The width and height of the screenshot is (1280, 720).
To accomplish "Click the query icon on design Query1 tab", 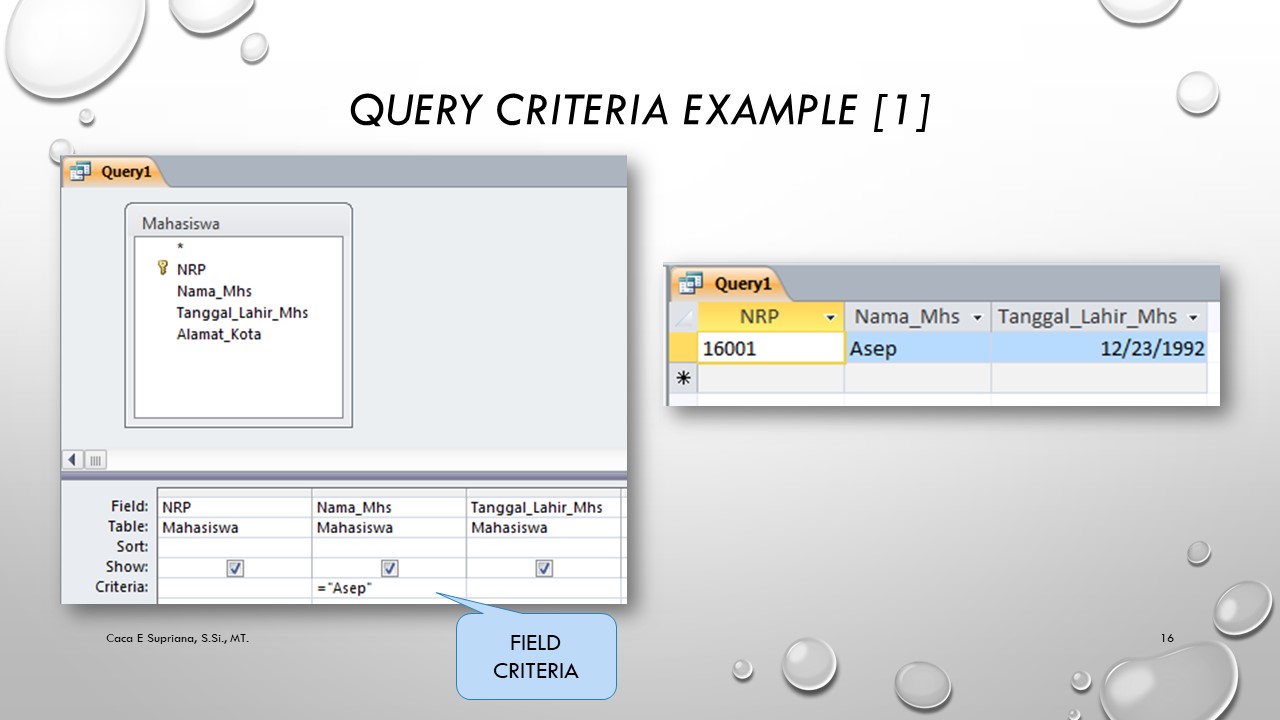I will [x=81, y=171].
